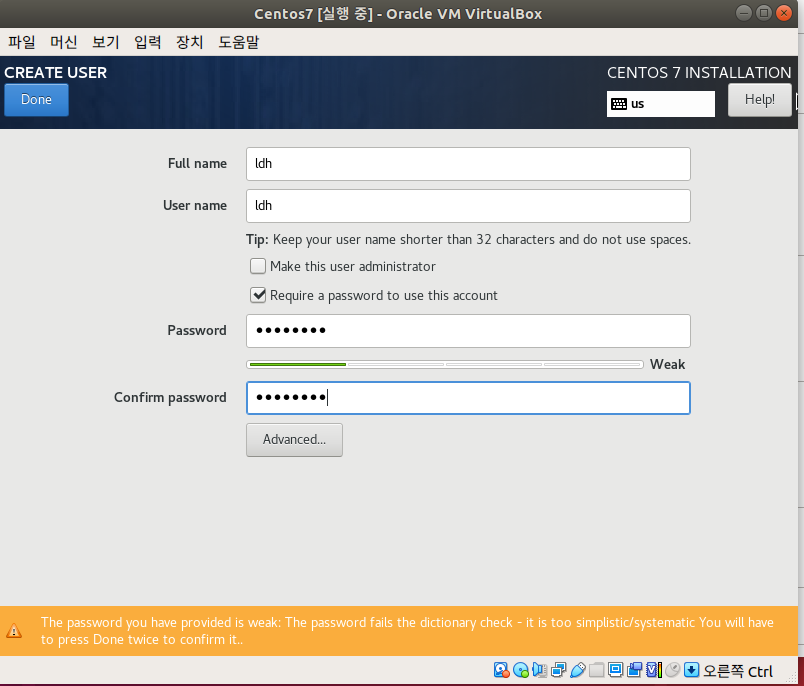Click the network adapter indicator icon
The height and width of the screenshot is (686, 804).
pyautogui.click(x=558, y=670)
